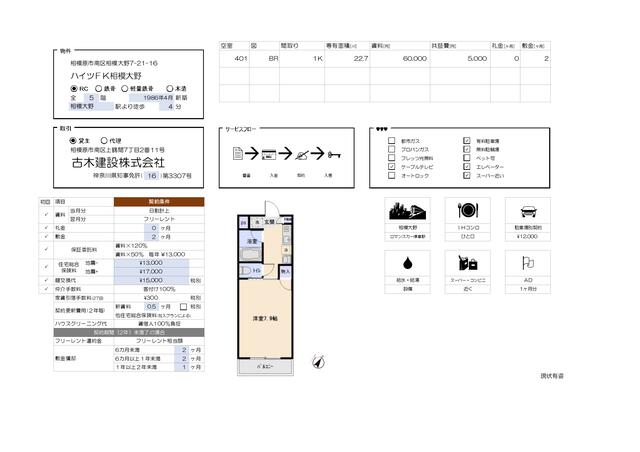Select the 代理 transaction radio button
Screen dimensions: 640x452
pyautogui.click(x=104, y=140)
